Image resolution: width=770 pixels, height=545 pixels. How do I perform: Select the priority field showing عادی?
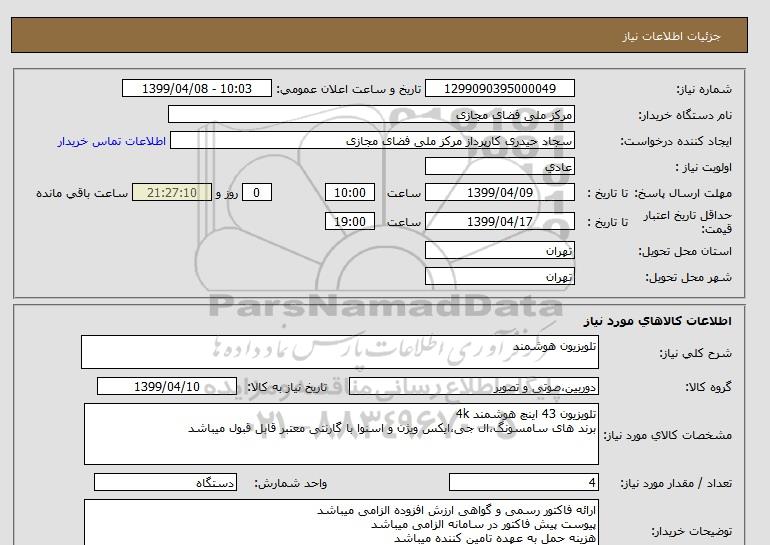tap(499, 166)
